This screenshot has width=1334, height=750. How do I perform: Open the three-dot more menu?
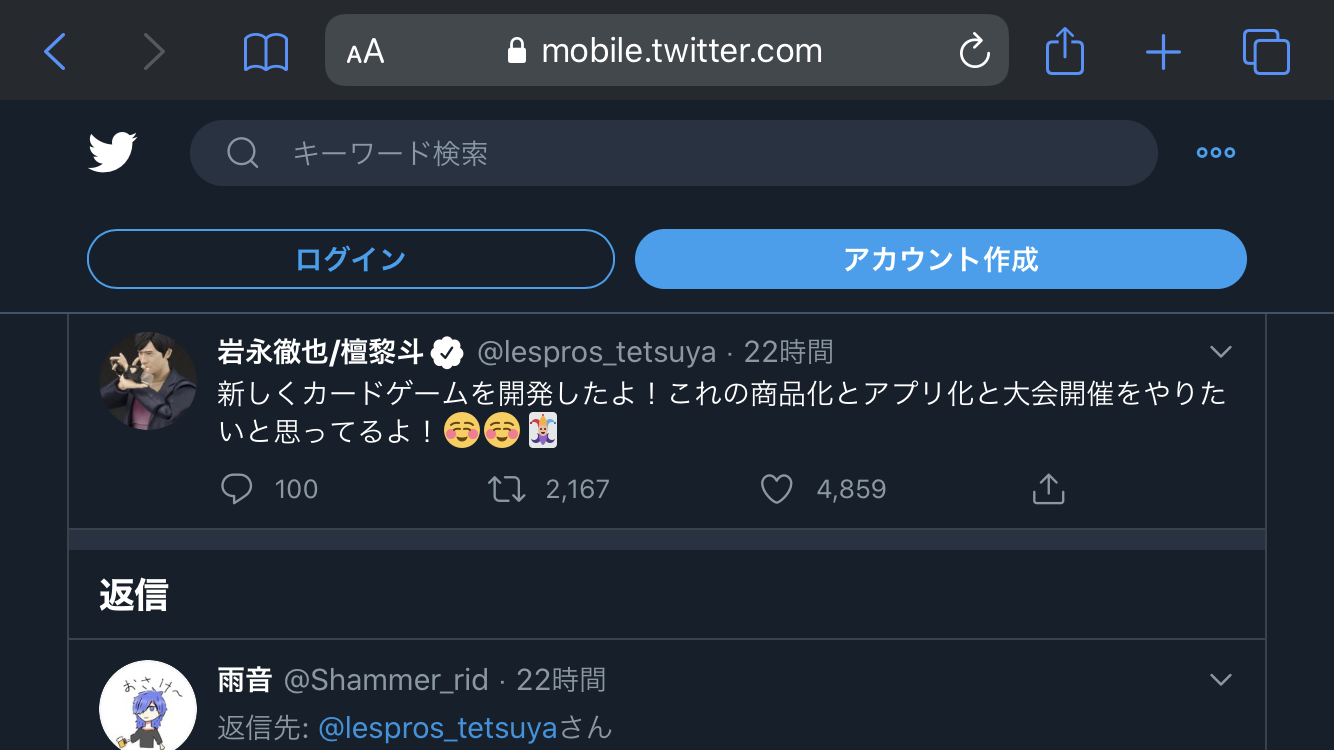pyautogui.click(x=1216, y=153)
